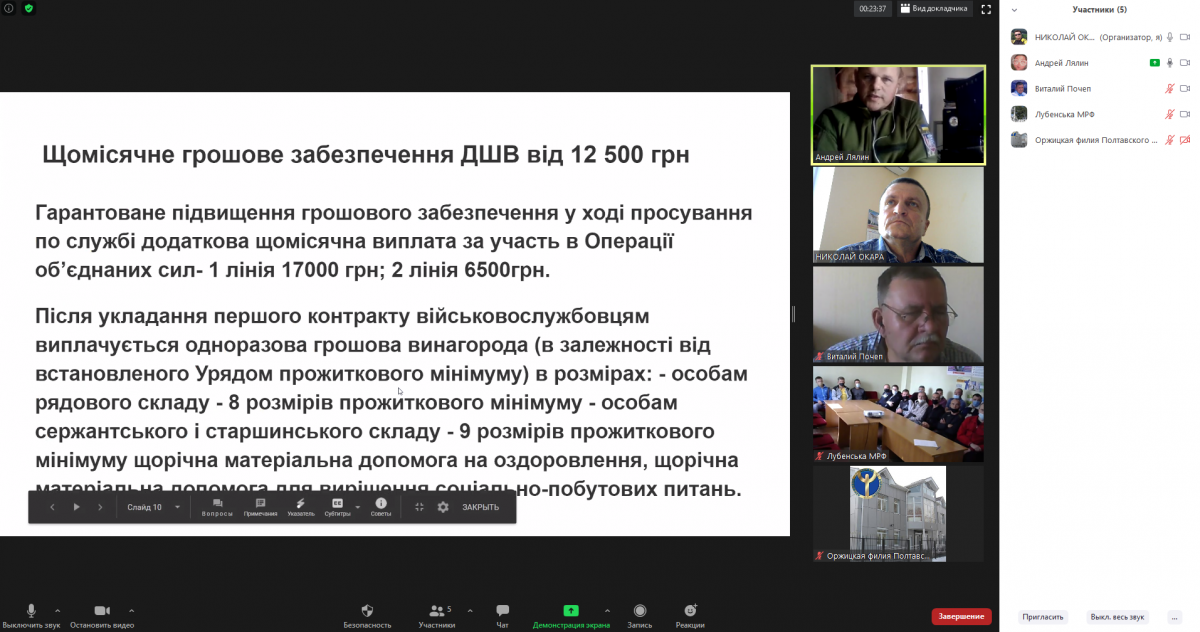
Task: Open slide toolbar settings gear
Action: (x=443, y=507)
